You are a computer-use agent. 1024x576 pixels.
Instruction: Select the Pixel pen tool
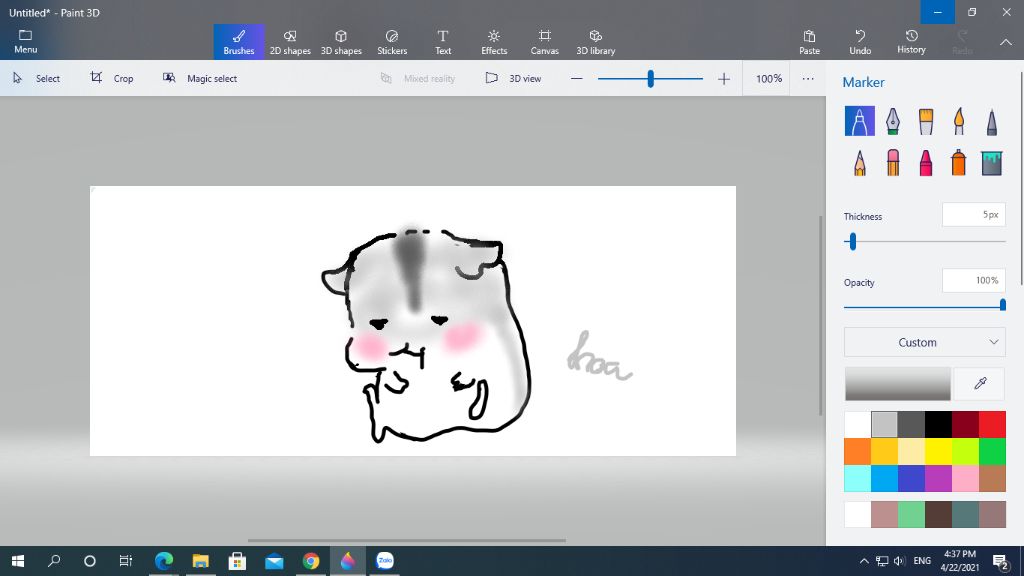pyautogui.click(x=991, y=121)
